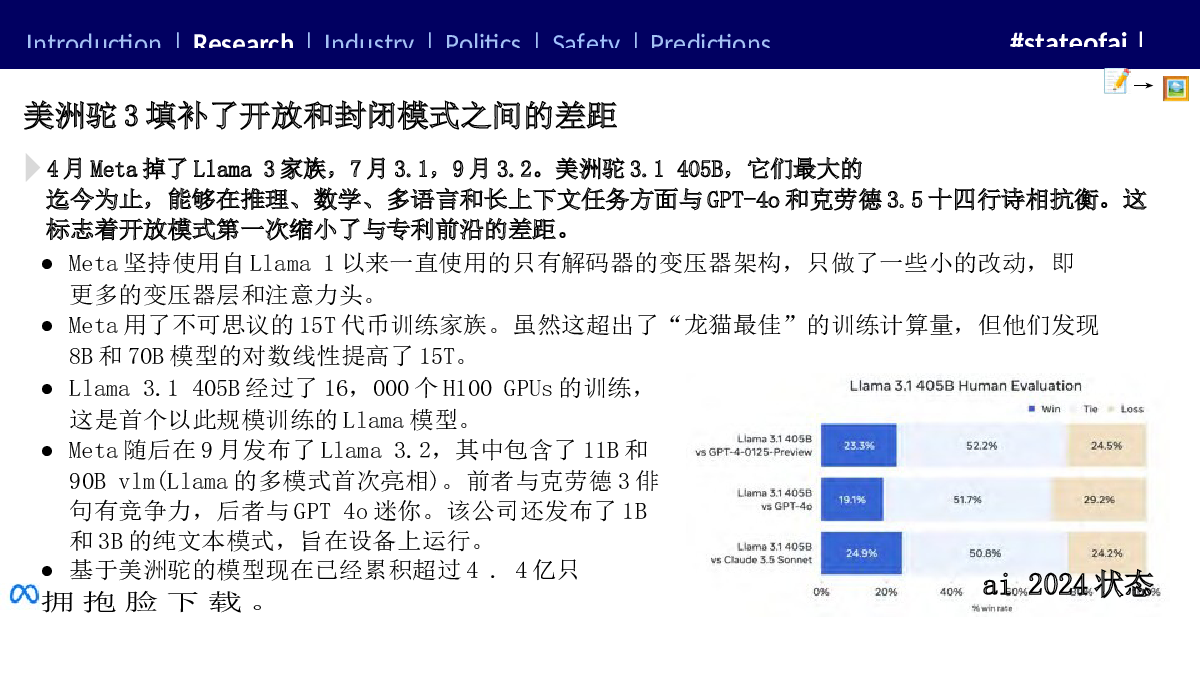1200x675 pixels.
Task: Click the blue Win legend swatch
Action: (x=1031, y=409)
